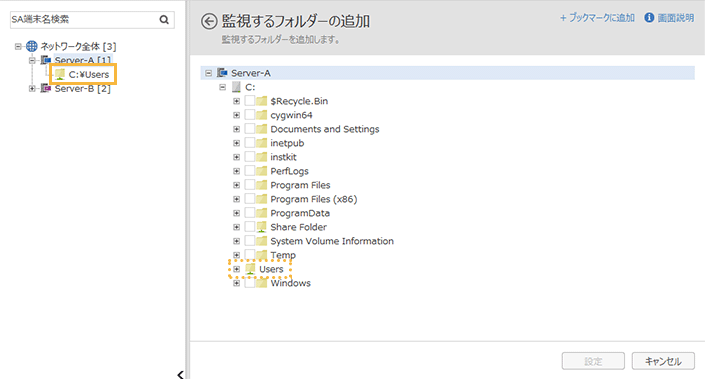This screenshot has height=379, width=705.
Task: Collapse the left sidebar with the chevron arrow
Action: pos(180,375)
